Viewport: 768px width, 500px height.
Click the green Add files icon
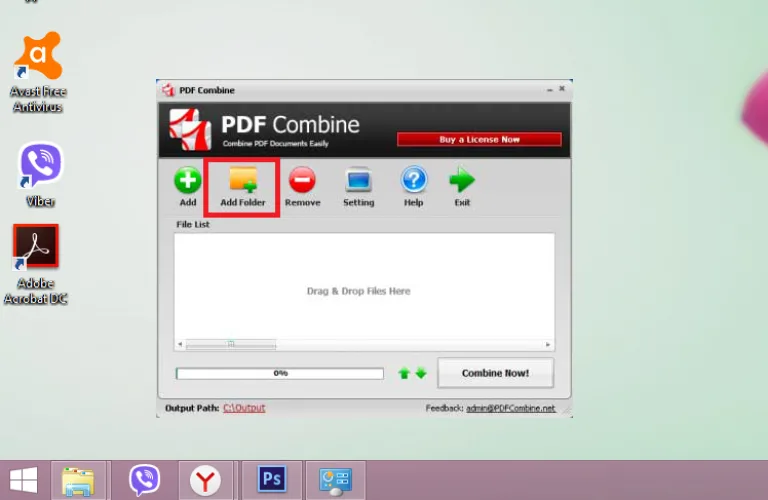[188, 180]
